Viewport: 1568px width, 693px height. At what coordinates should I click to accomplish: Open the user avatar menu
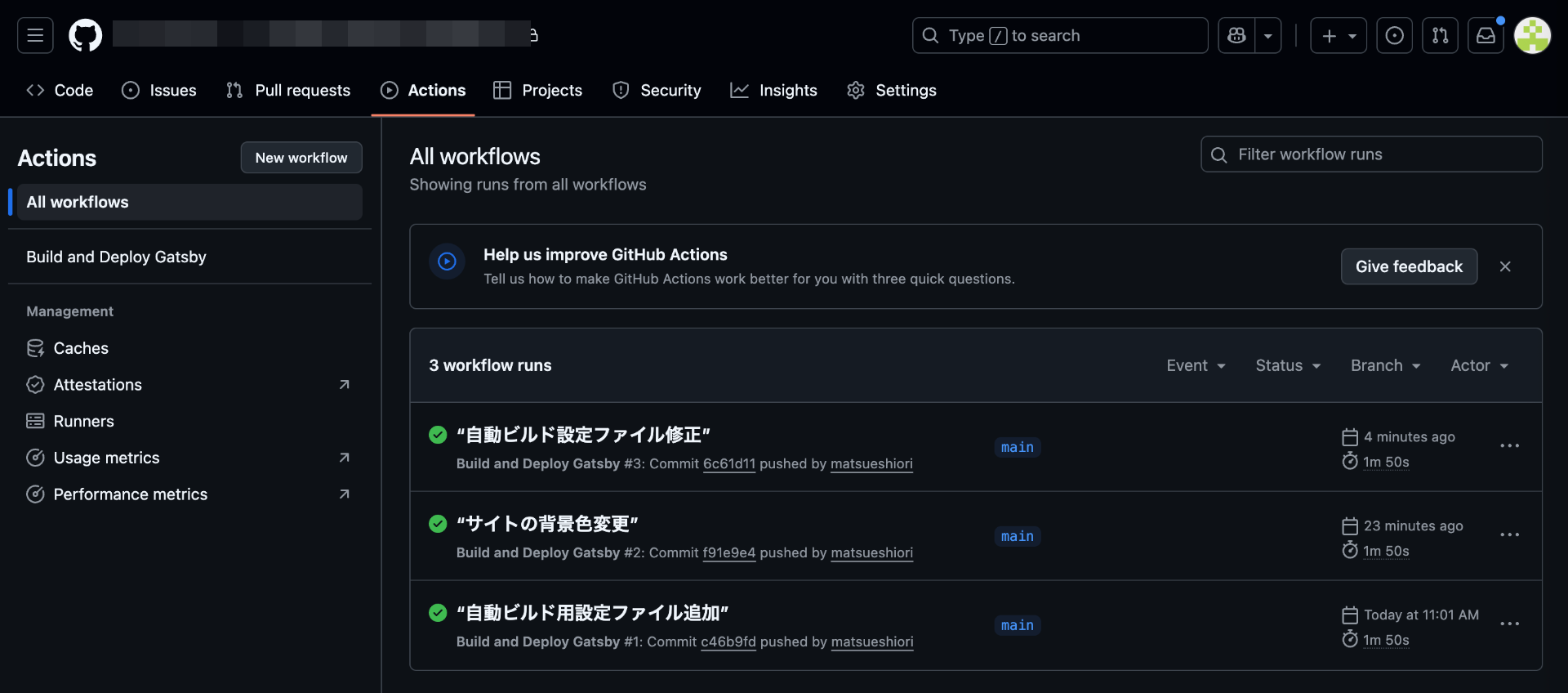1532,35
